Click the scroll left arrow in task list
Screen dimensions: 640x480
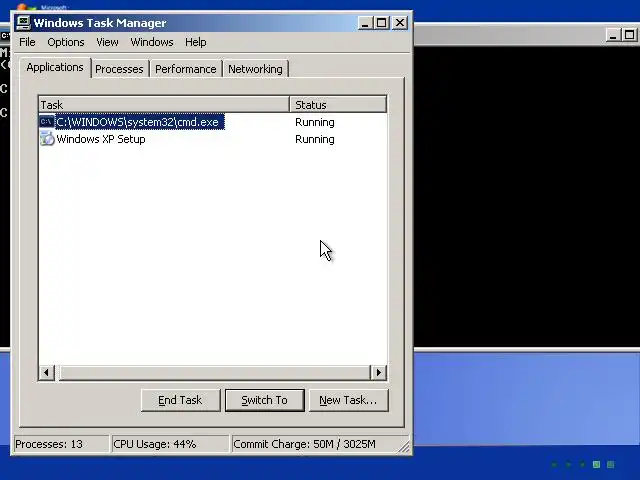(47, 372)
